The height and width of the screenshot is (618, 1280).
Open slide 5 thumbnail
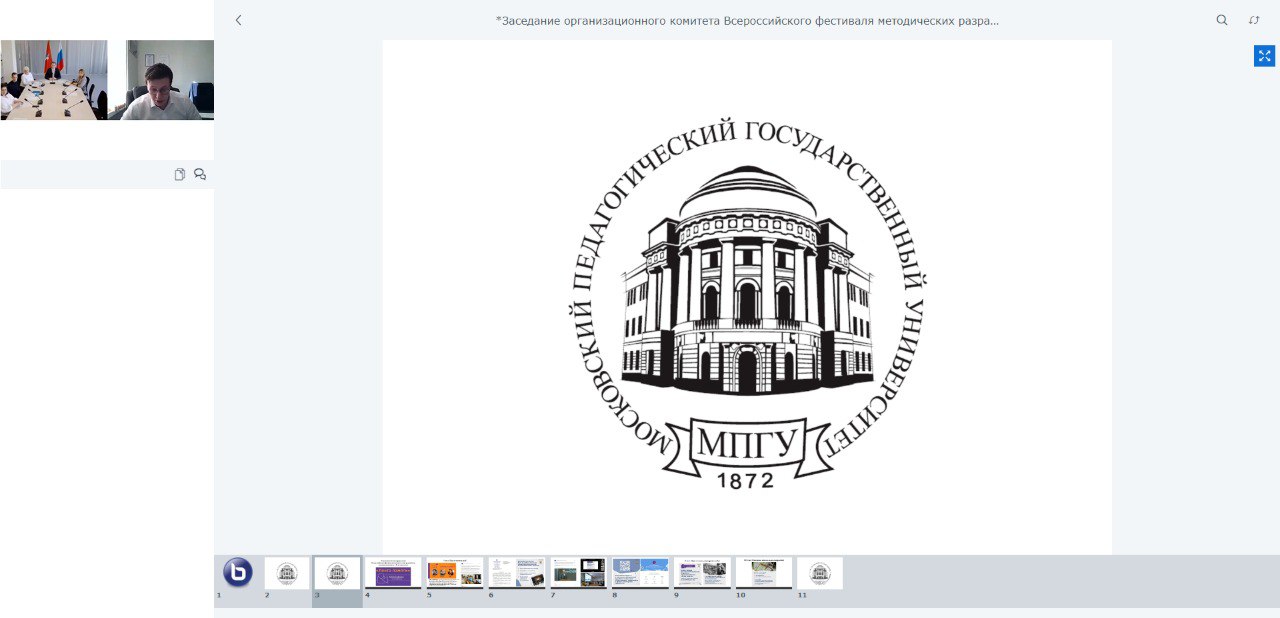455,573
